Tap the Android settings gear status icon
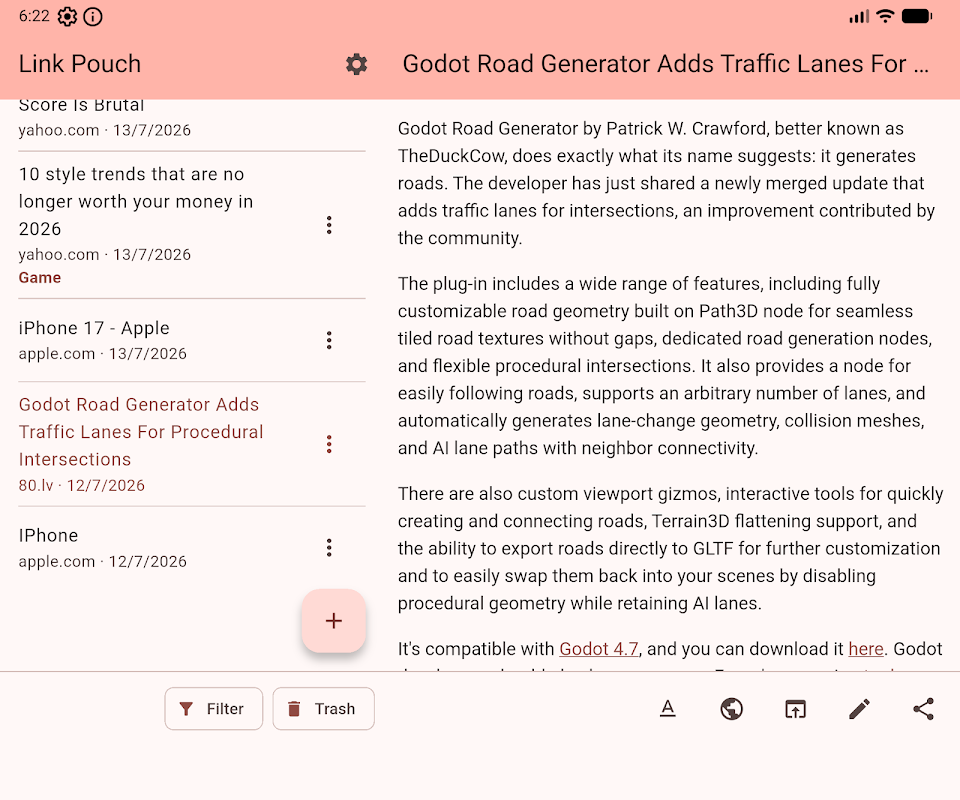 tap(67, 17)
